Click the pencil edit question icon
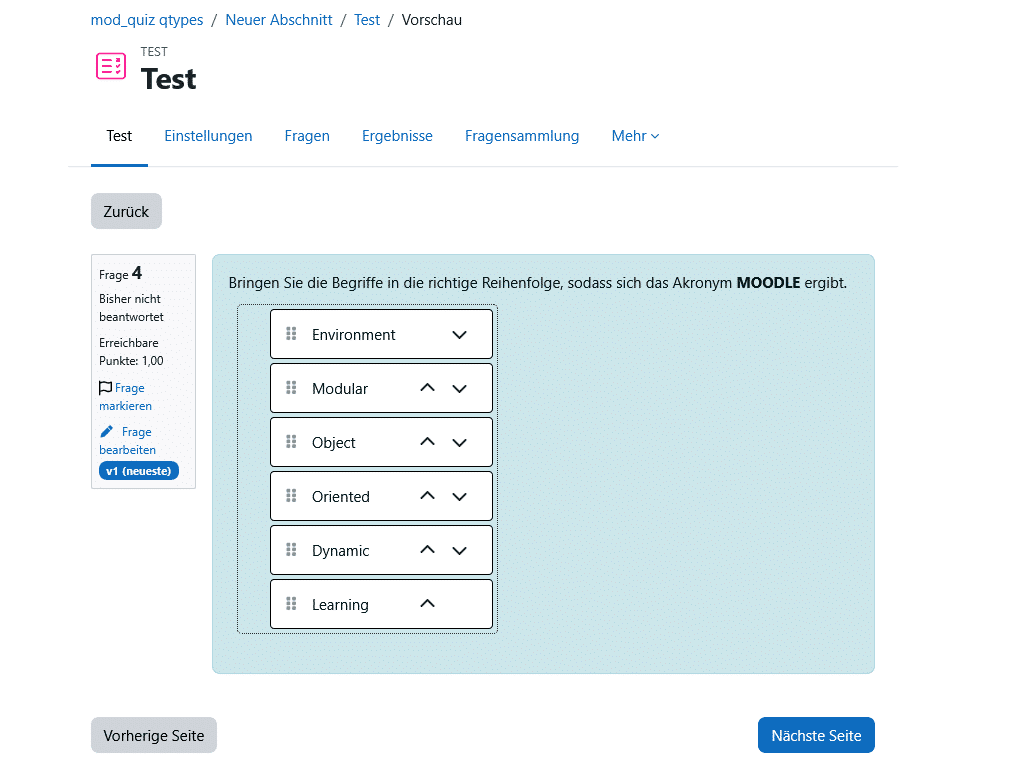The height and width of the screenshot is (773, 1030). [x=106, y=431]
